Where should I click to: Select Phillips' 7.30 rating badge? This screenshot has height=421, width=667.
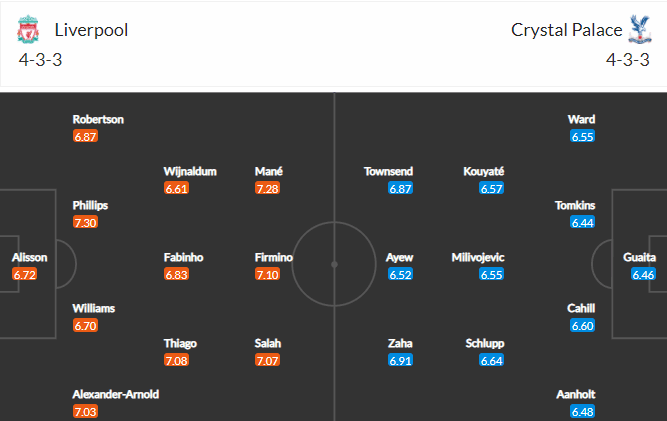86,222
